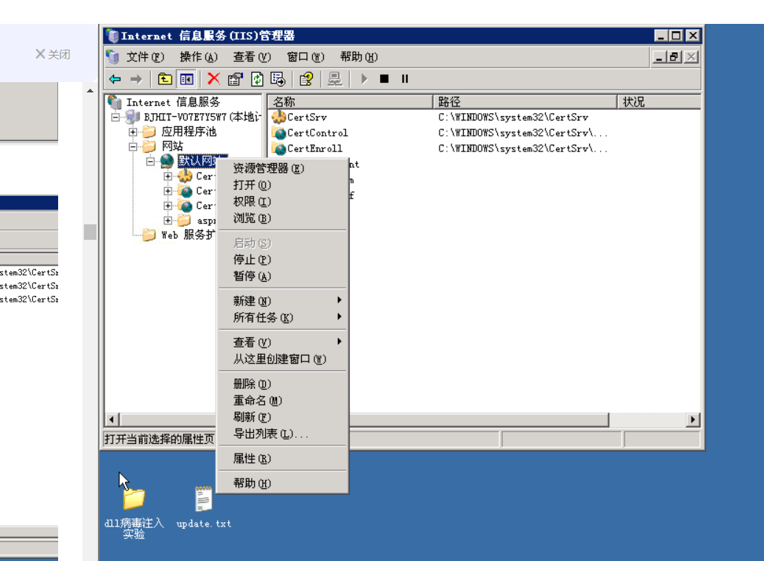The image size is (764, 561).
Task: Choose 权限(I) from context menu
Action: tap(282, 201)
